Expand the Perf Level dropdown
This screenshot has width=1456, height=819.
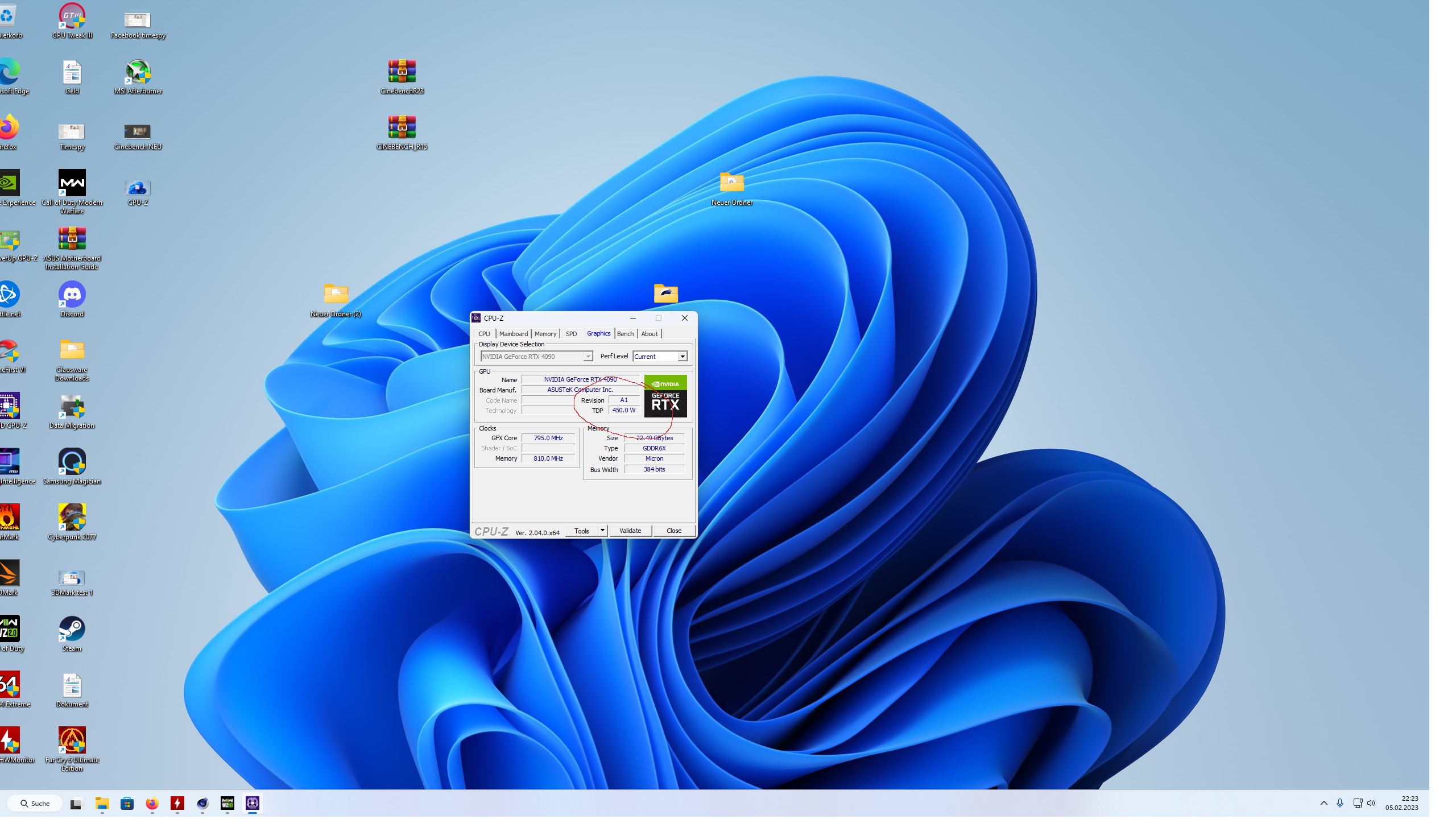pos(682,357)
